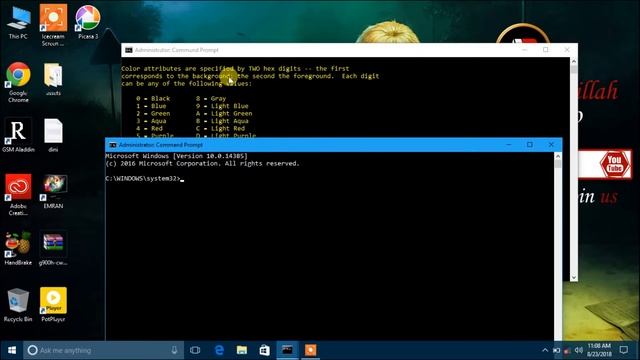
Task: Click the front Command Prompt system menu icon
Action: [113, 145]
